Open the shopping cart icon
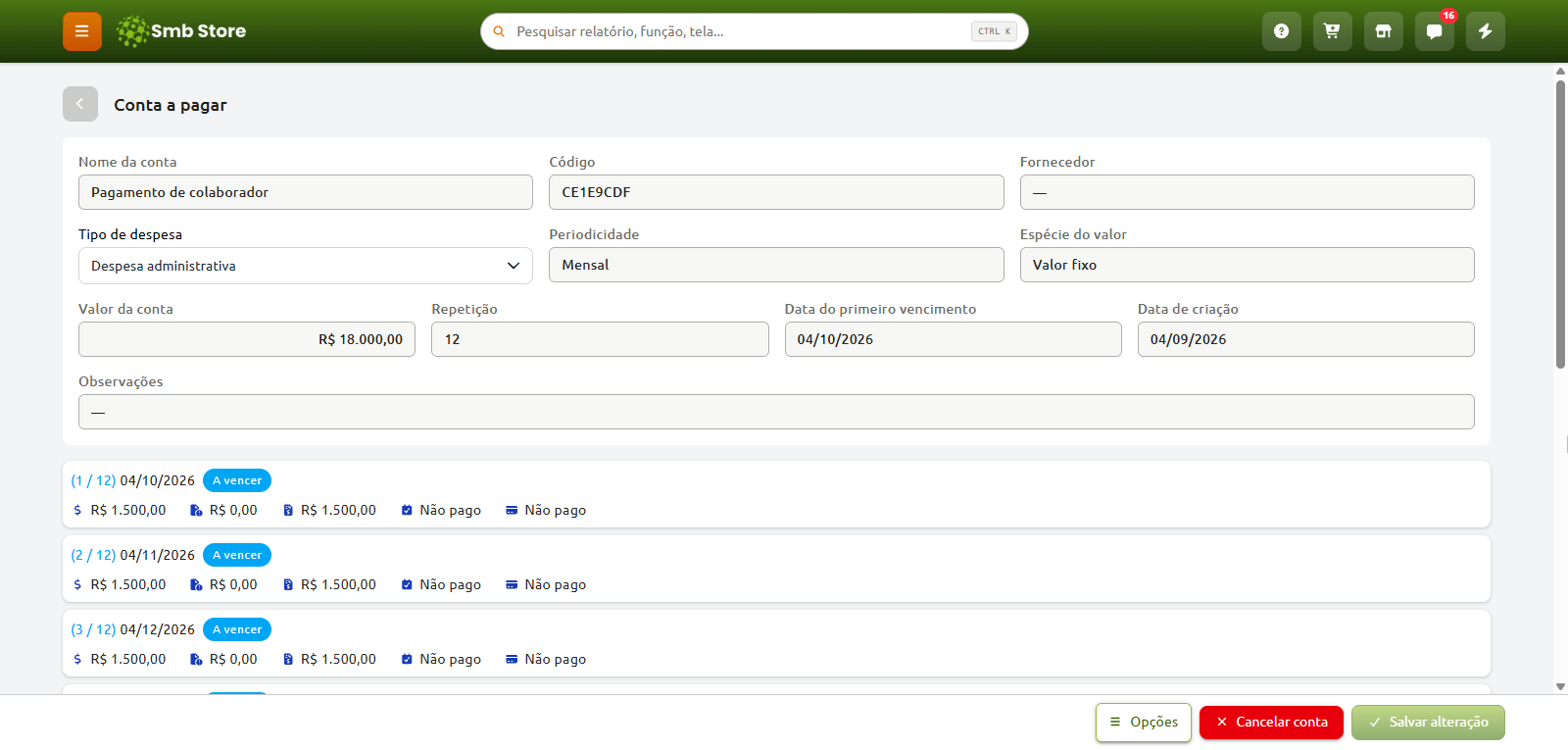Screen dimensions: 1568x750 point(1332,31)
